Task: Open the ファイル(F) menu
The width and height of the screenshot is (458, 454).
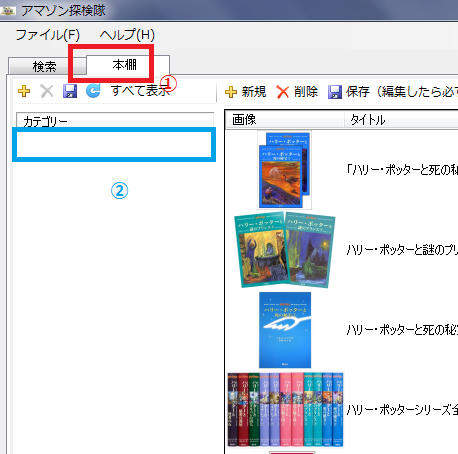Action: point(48,35)
